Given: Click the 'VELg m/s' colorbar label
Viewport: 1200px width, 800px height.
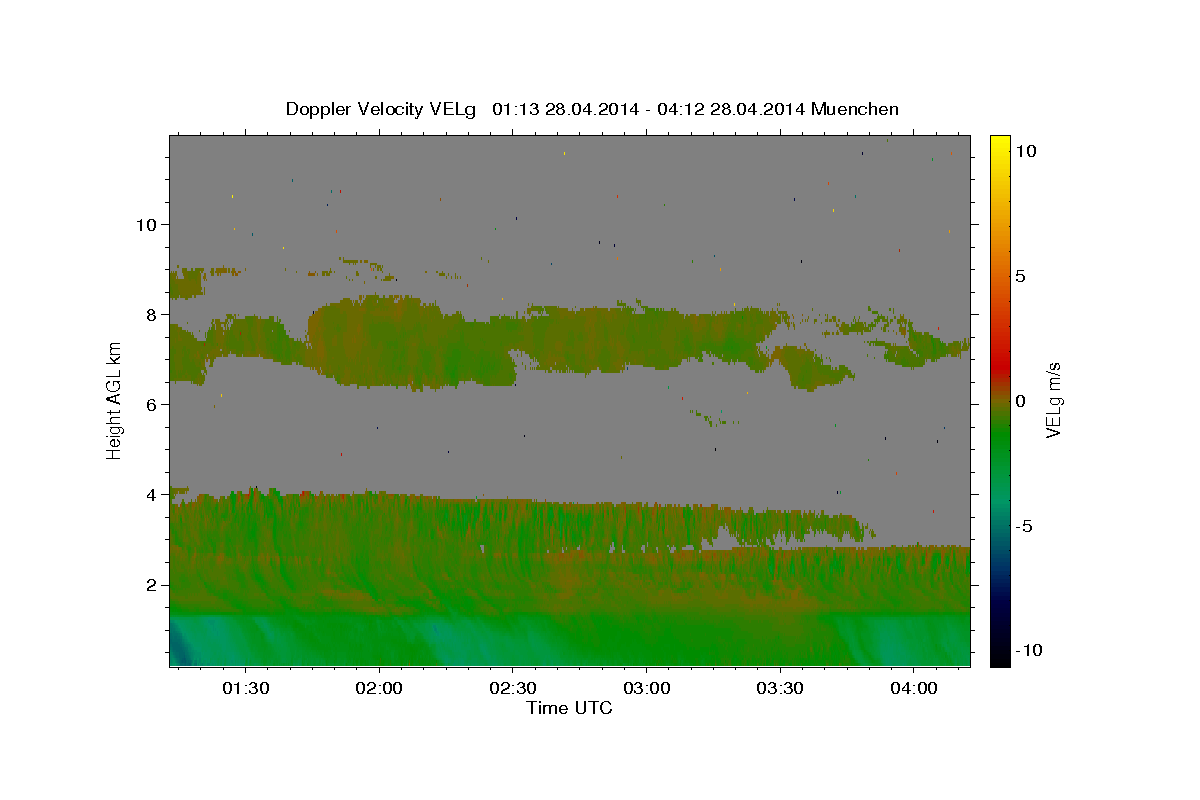Looking at the screenshot, I should 1053,400.
